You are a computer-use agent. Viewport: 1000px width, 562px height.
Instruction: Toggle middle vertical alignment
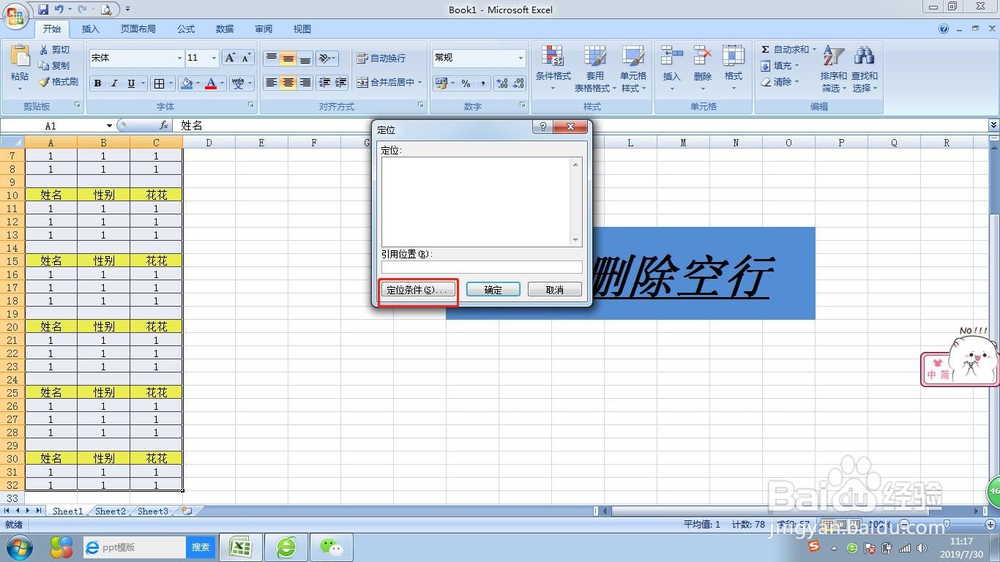[x=288, y=58]
